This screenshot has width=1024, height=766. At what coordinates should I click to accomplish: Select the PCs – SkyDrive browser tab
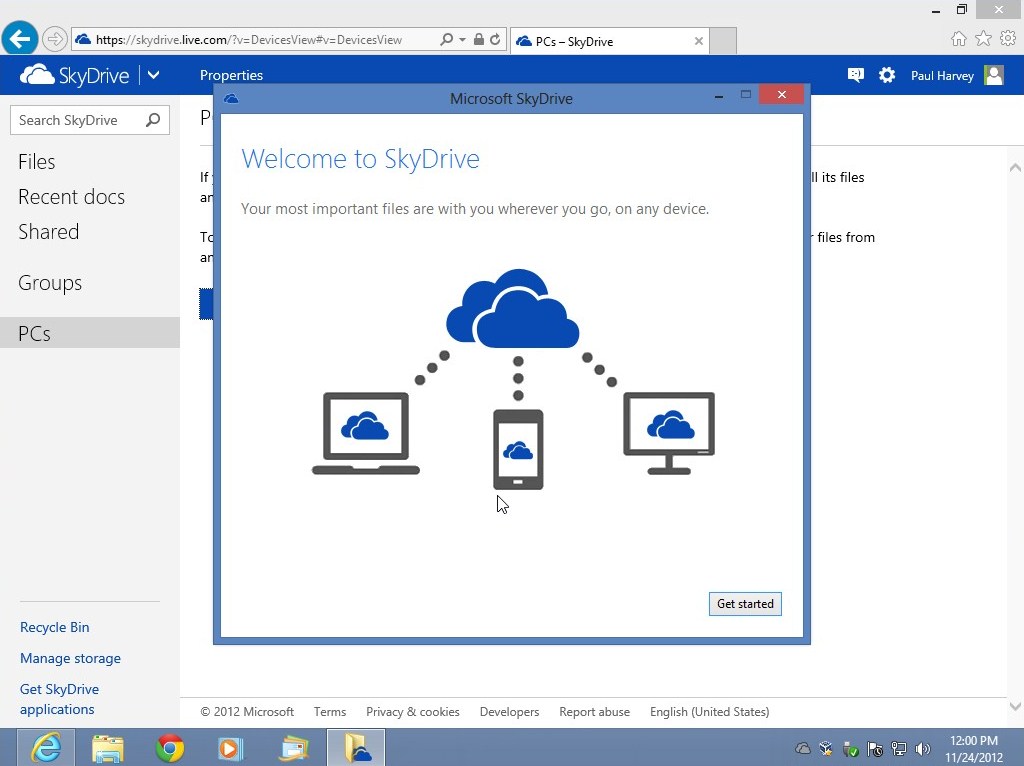pyautogui.click(x=600, y=41)
